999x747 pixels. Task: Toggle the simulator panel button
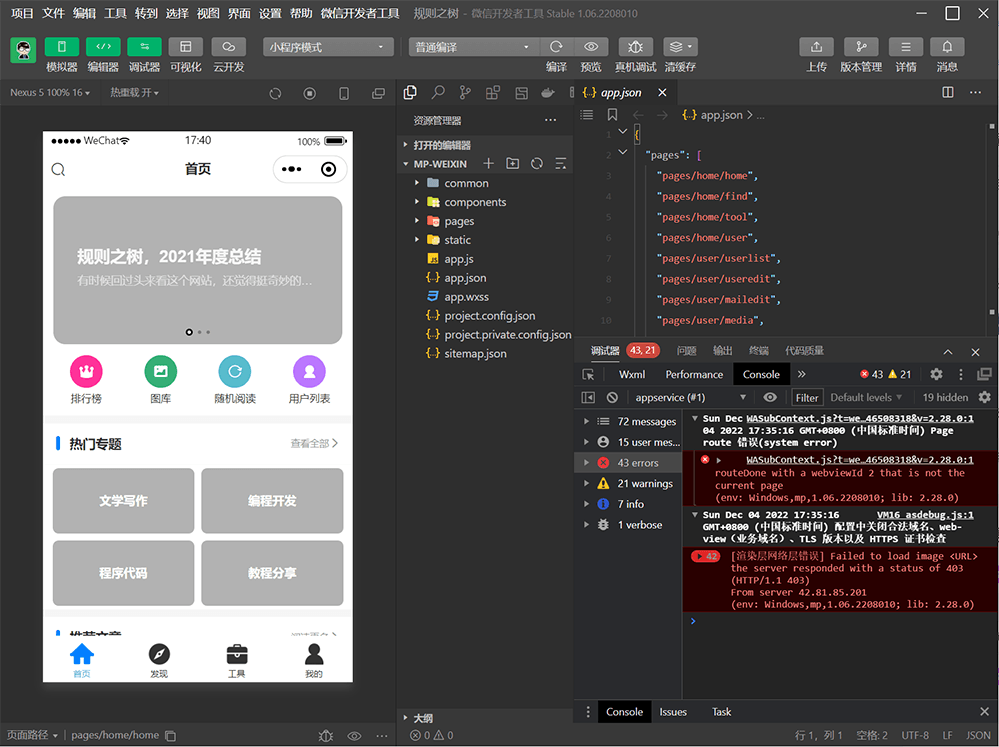pyautogui.click(x=62, y=47)
